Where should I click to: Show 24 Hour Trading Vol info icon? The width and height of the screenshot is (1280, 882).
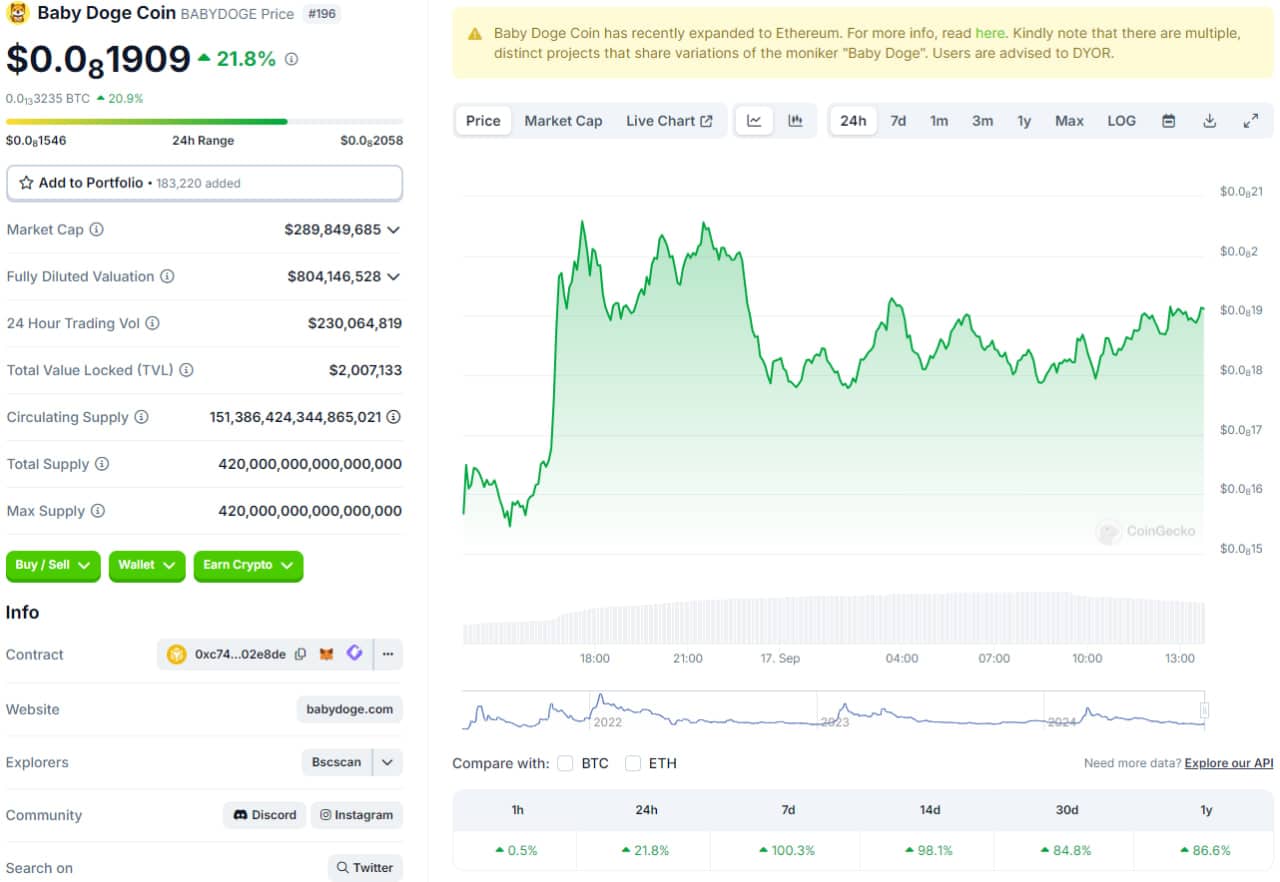(152, 323)
